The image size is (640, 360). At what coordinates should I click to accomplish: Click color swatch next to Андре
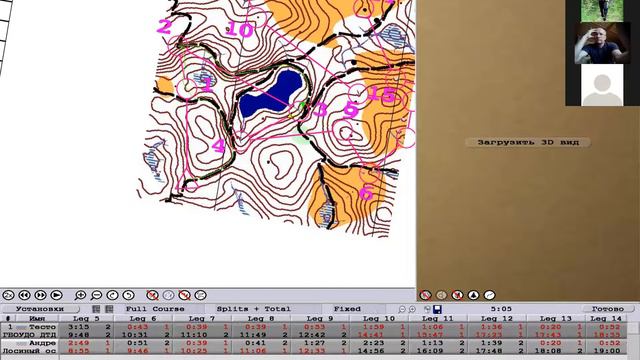[21, 343]
